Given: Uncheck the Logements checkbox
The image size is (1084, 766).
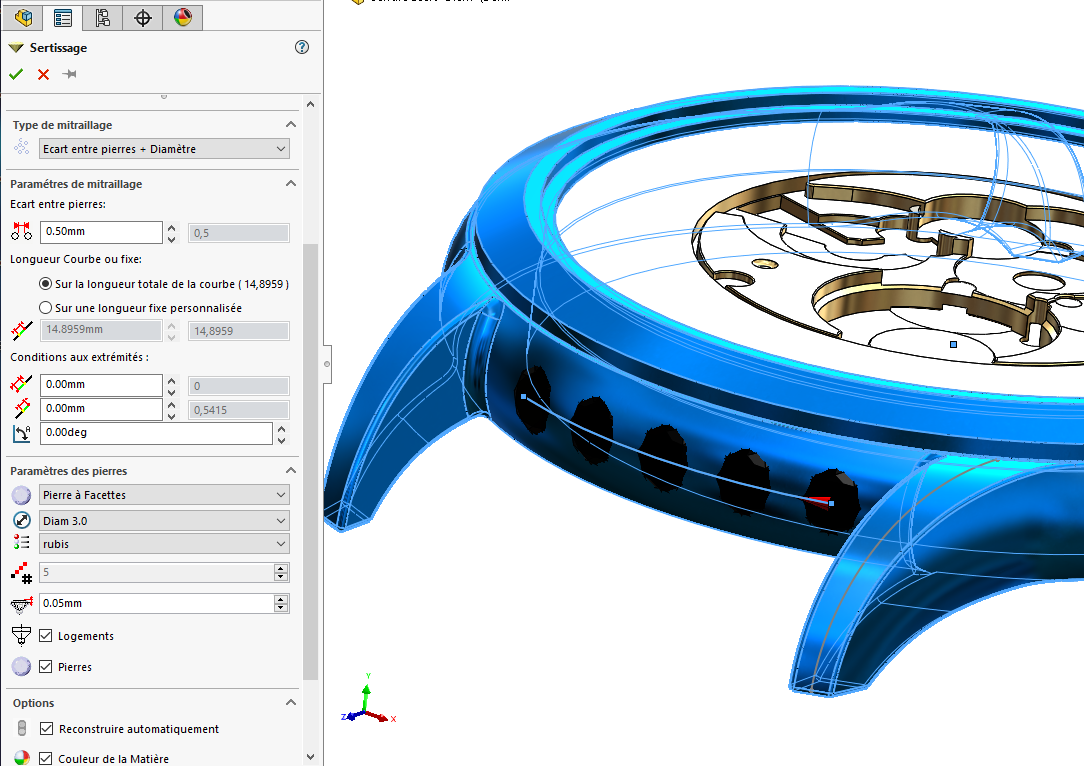Looking at the screenshot, I should [x=46, y=636].
